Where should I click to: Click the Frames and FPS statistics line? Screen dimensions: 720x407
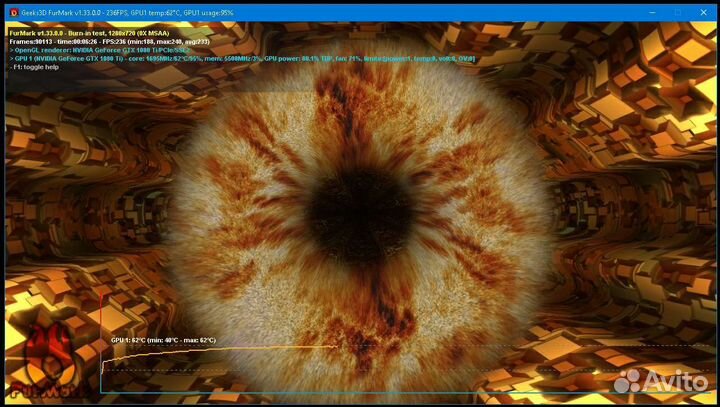tap(120, 42)
